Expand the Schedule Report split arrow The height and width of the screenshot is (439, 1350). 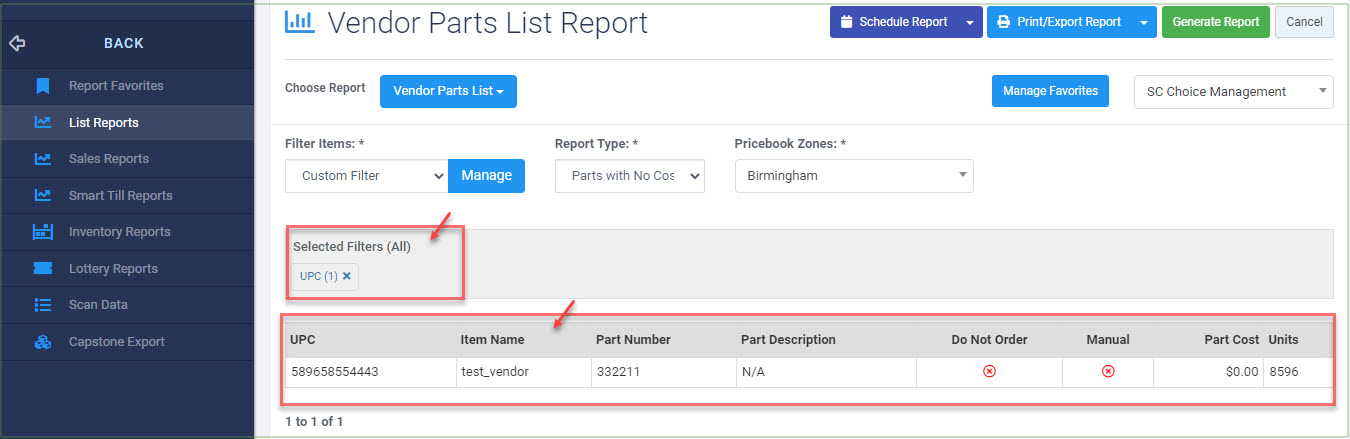coord(969,22)
